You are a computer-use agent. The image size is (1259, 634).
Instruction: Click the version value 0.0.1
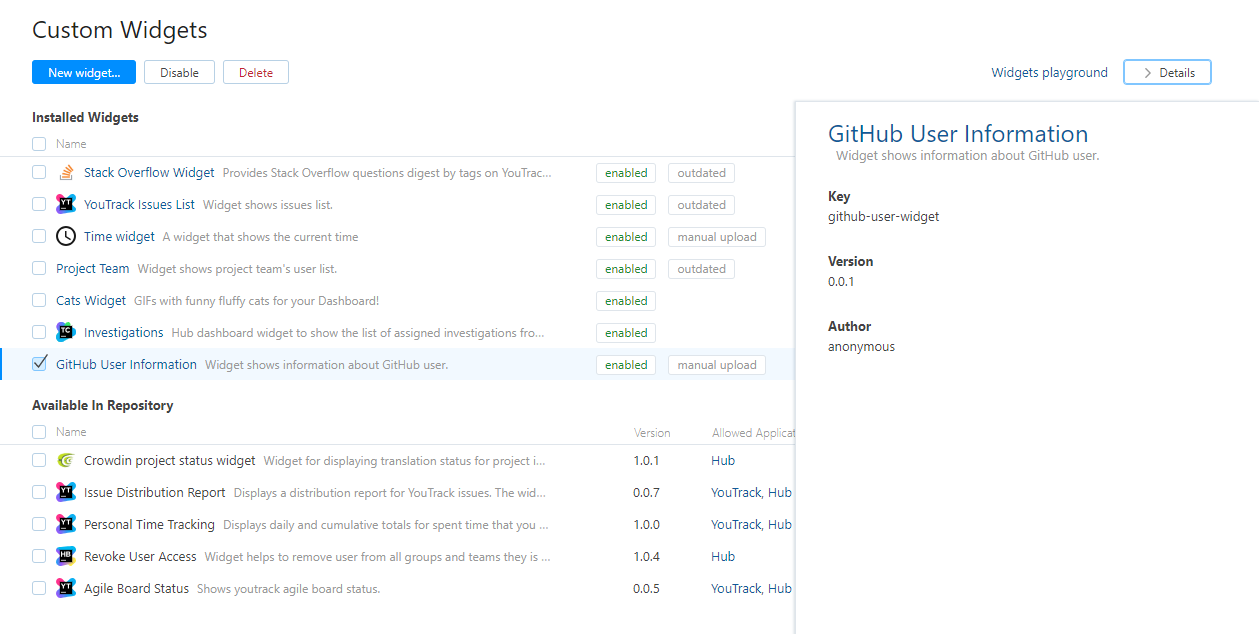tap(841, 281)
